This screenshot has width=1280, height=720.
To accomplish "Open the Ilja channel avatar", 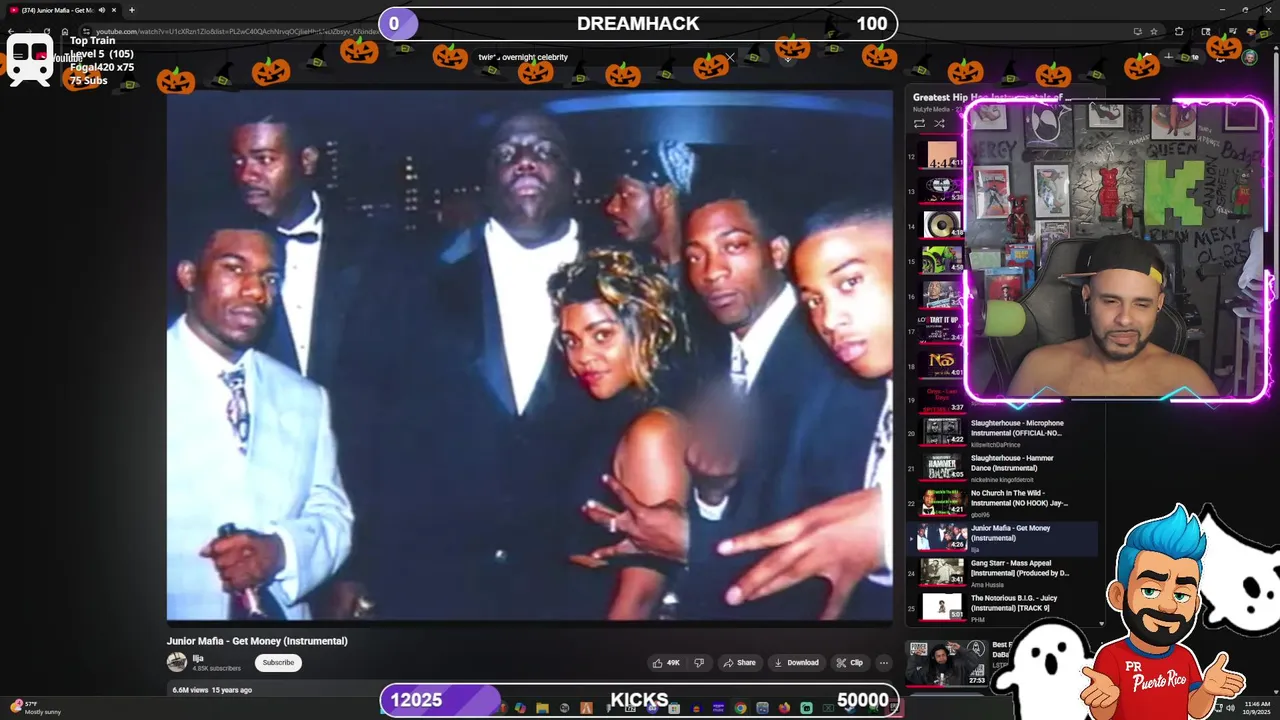I will [x=177, y=662].
